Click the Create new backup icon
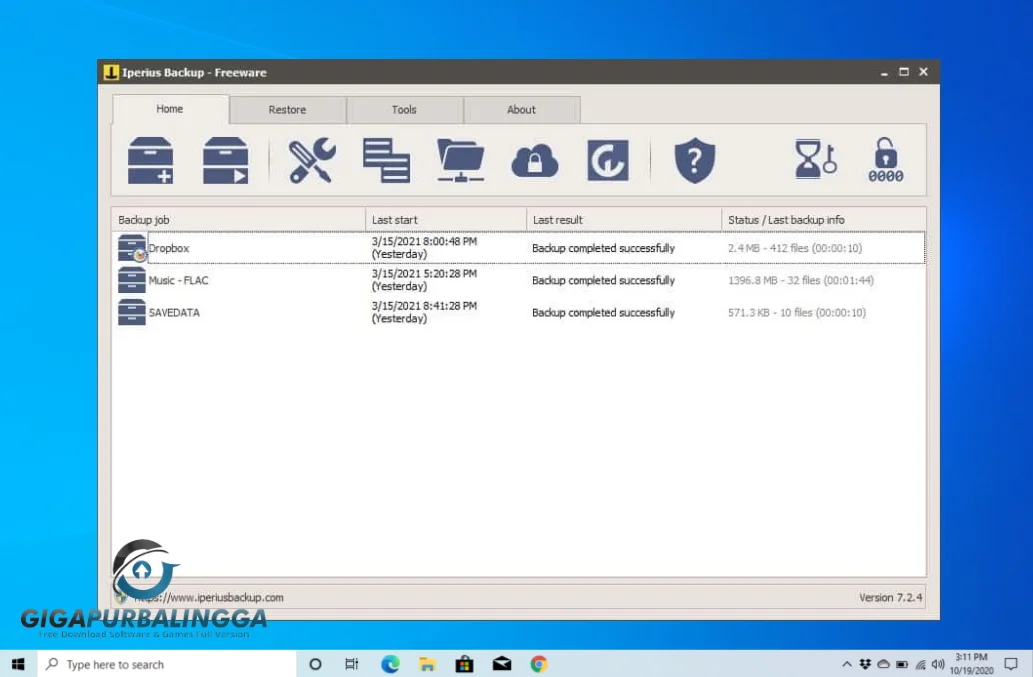This screenshot has height=677, width=1033. point(151,161)
